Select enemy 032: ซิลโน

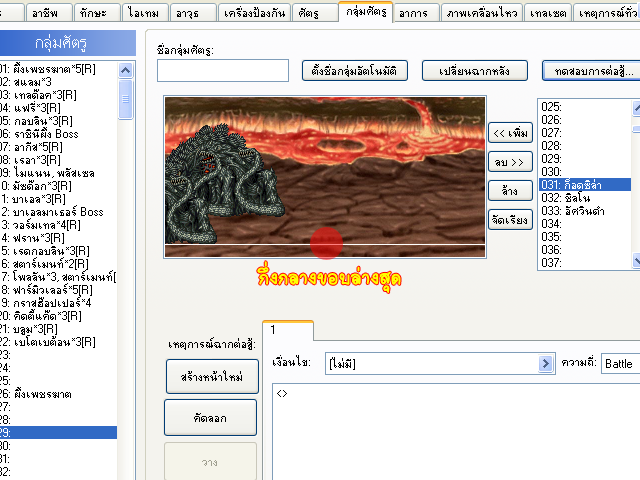pos(585,198)
